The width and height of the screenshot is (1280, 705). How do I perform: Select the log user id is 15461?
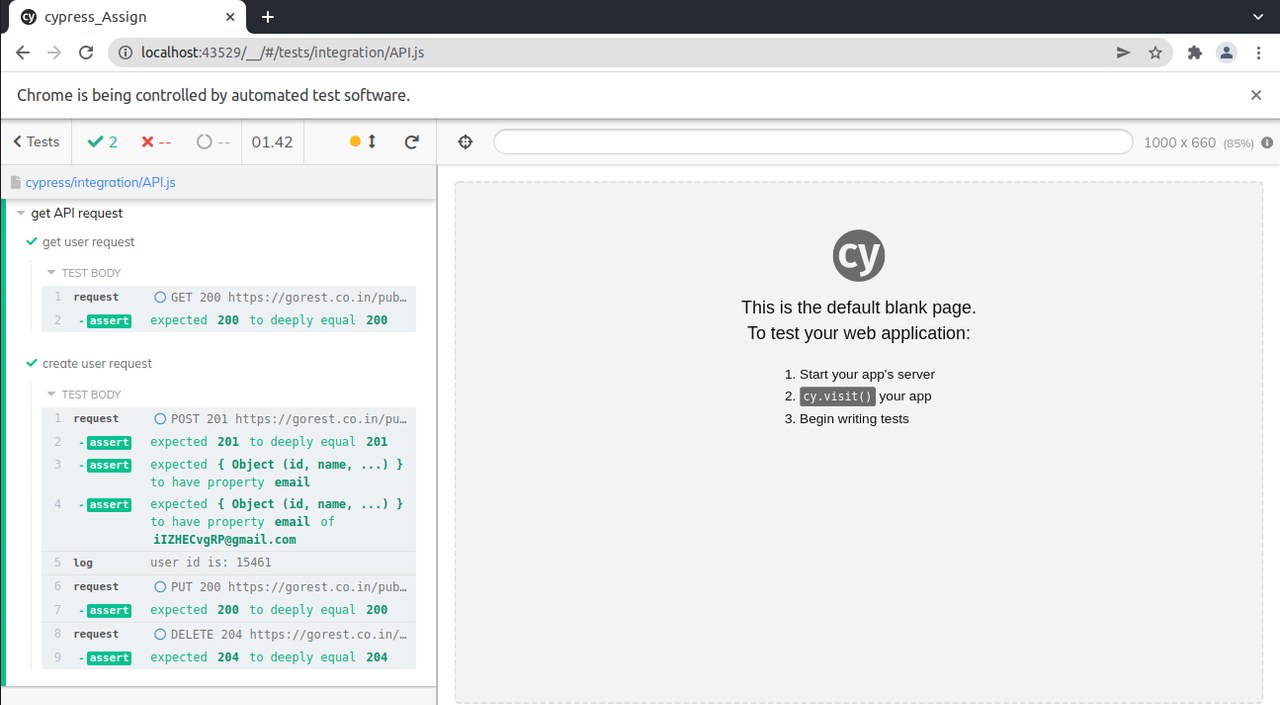[228, 563]
